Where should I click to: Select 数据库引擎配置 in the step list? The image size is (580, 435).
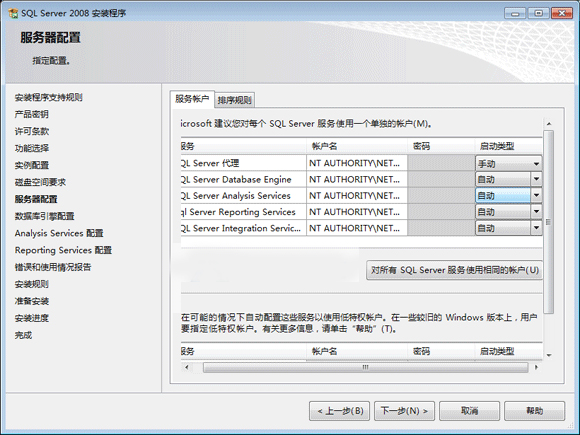(x=44, y=216)
